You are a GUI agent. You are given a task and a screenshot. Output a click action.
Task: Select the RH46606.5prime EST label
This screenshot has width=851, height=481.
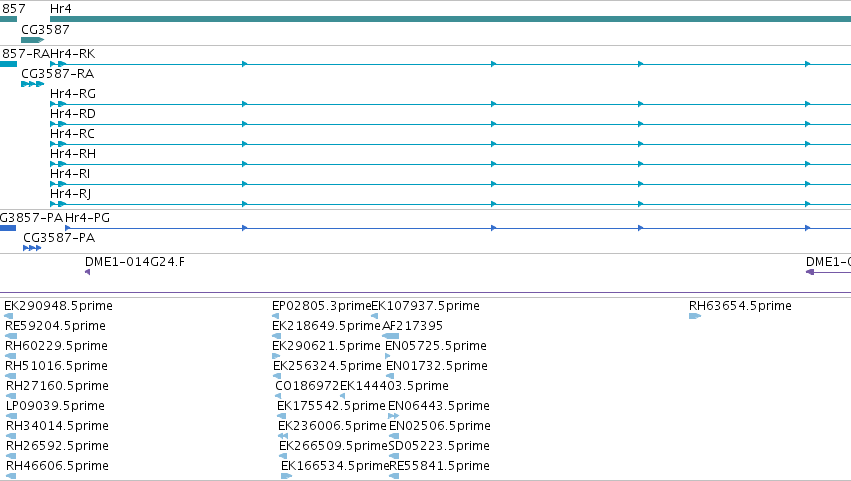[x=58, y=466]
